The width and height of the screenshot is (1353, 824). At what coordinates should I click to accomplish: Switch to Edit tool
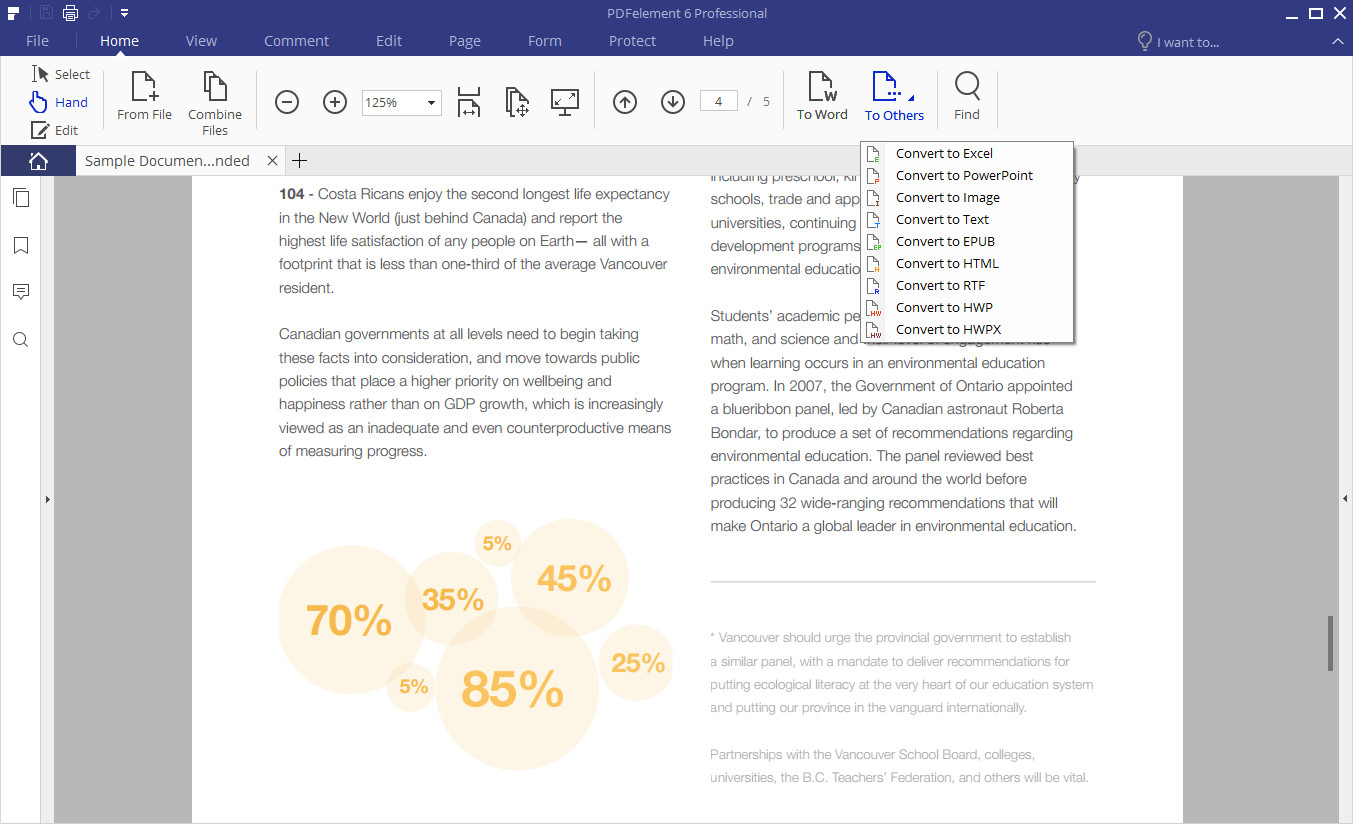[55, 130]
